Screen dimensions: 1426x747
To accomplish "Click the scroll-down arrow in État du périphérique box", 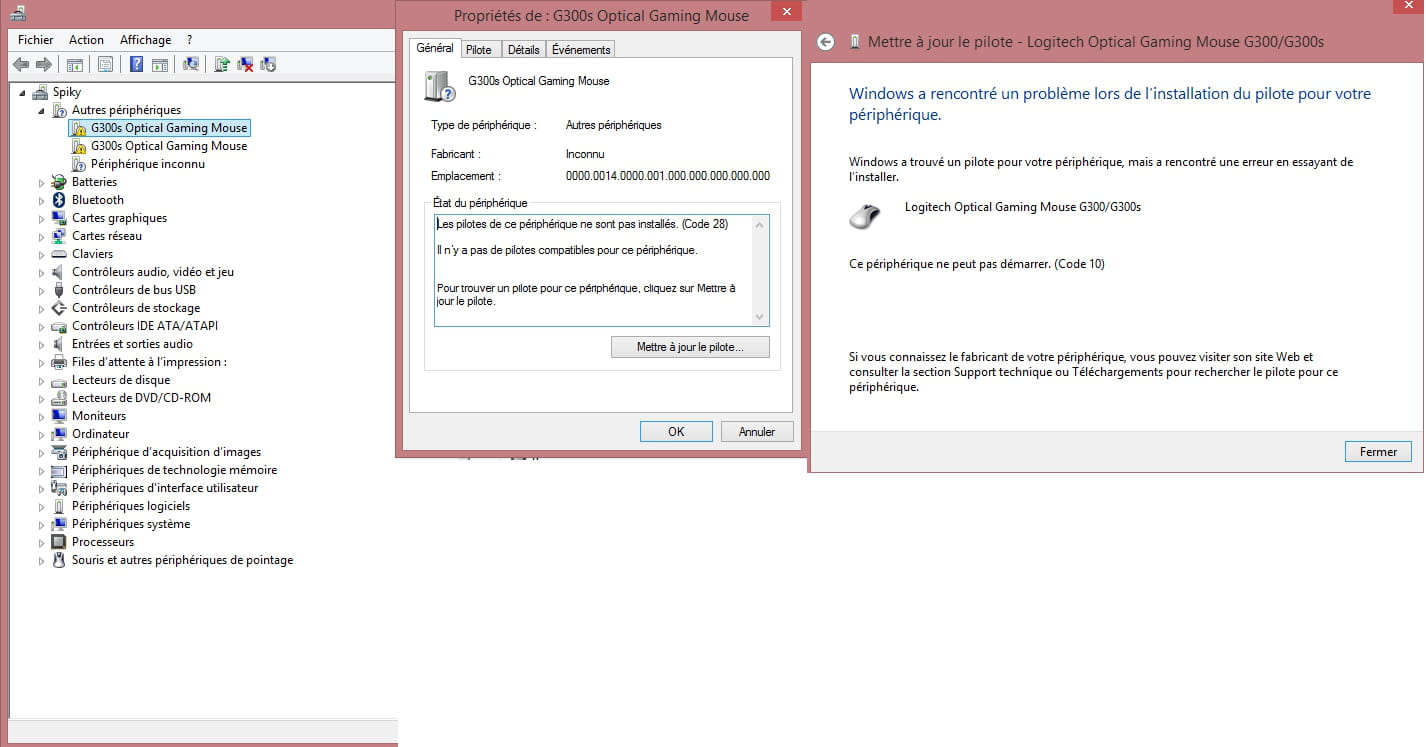I will tap(761, 317).
